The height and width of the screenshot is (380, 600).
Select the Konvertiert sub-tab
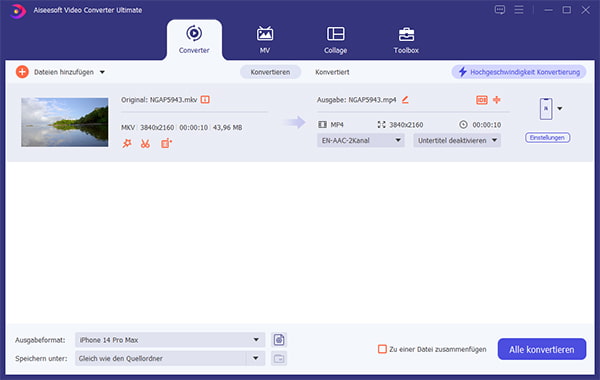coord(332,72)
